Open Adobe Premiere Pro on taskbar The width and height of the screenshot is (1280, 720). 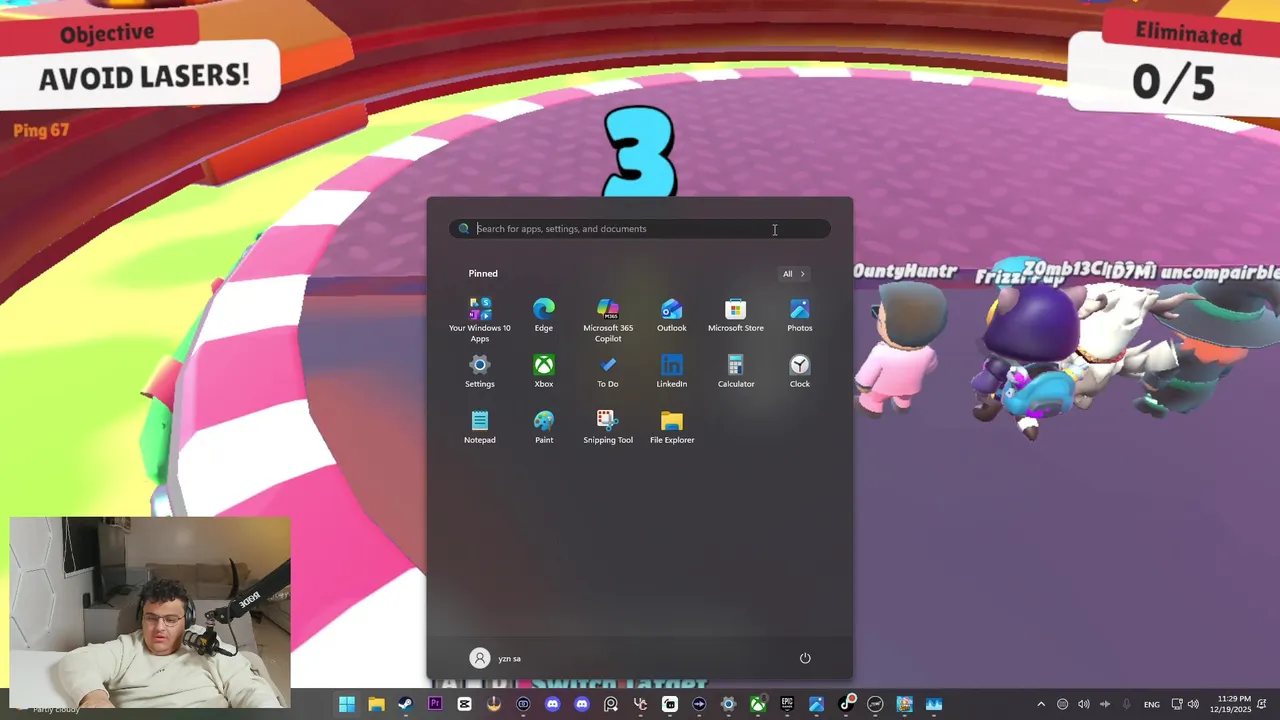tap(435, 704)
